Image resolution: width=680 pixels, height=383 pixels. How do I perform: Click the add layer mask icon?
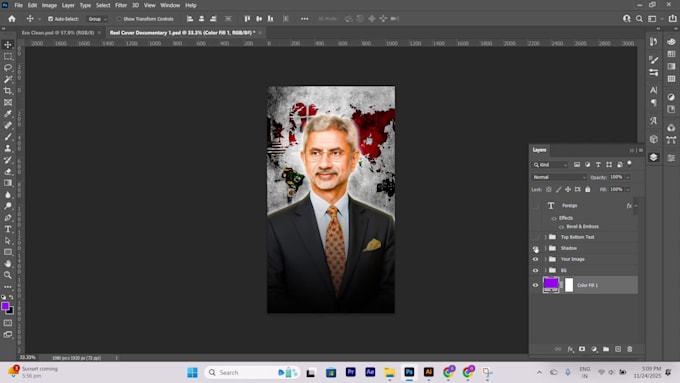point(582,349)
